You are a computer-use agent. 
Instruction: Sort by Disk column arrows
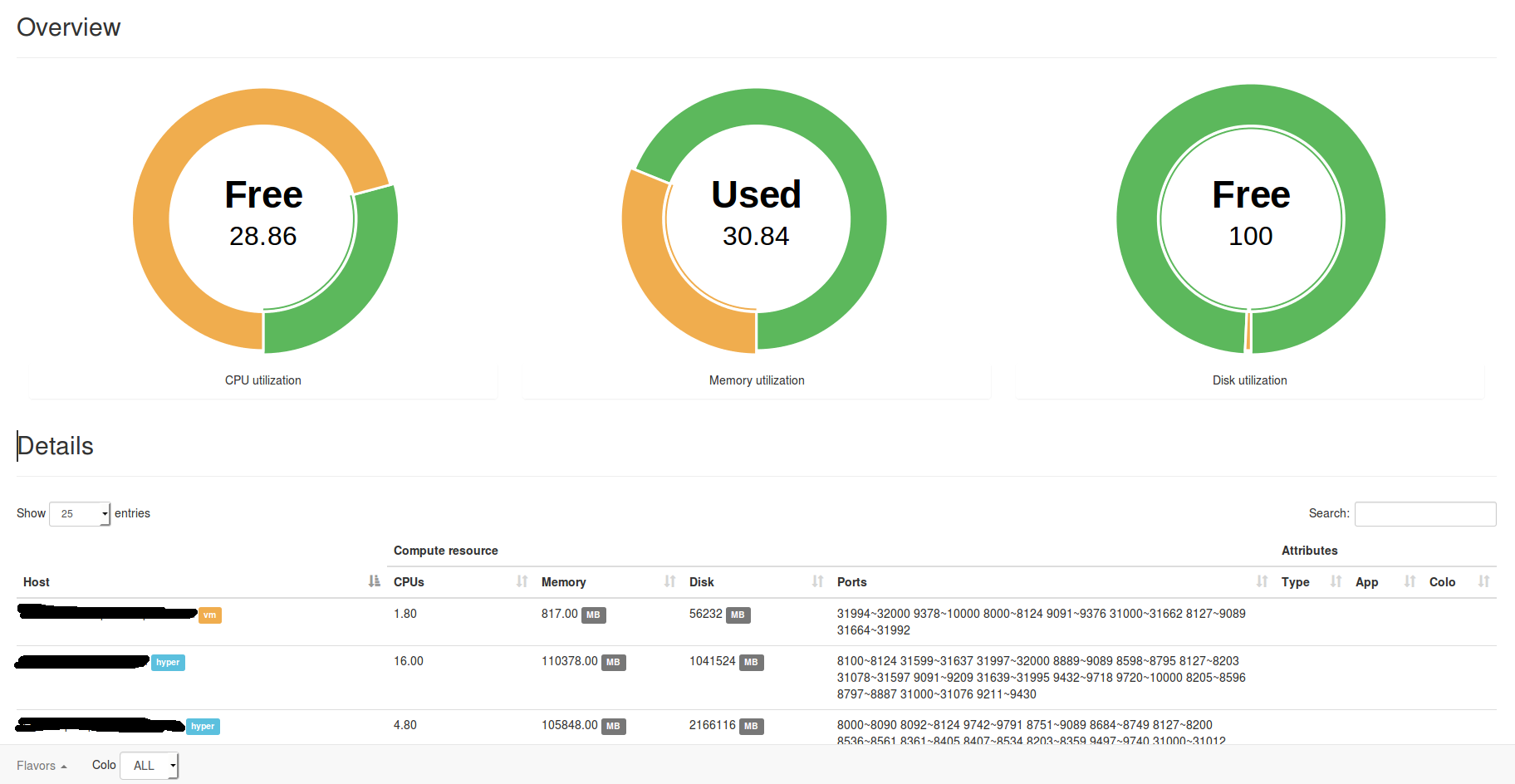818,581
